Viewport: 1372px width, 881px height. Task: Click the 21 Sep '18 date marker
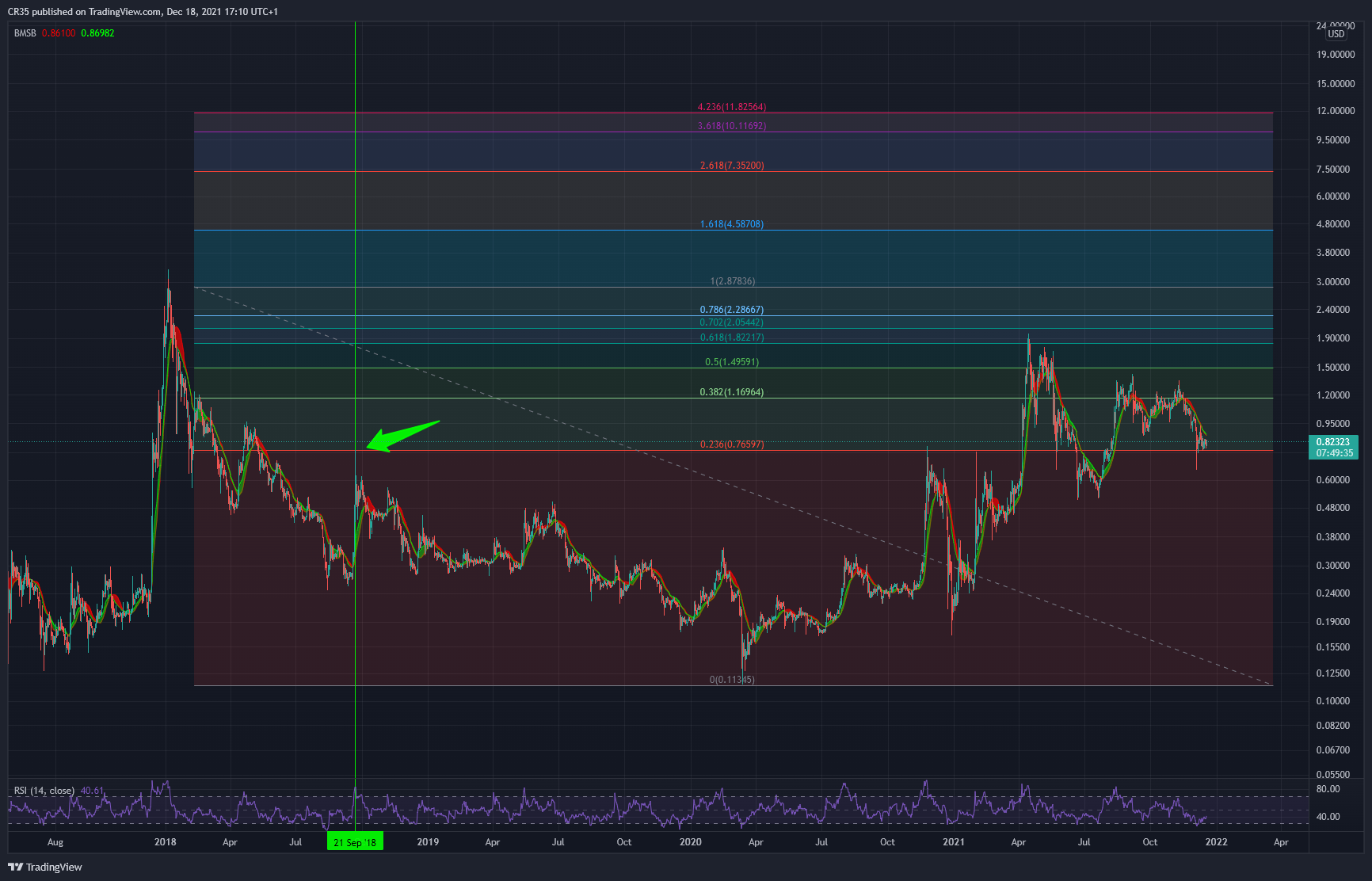tap(355, 842)
